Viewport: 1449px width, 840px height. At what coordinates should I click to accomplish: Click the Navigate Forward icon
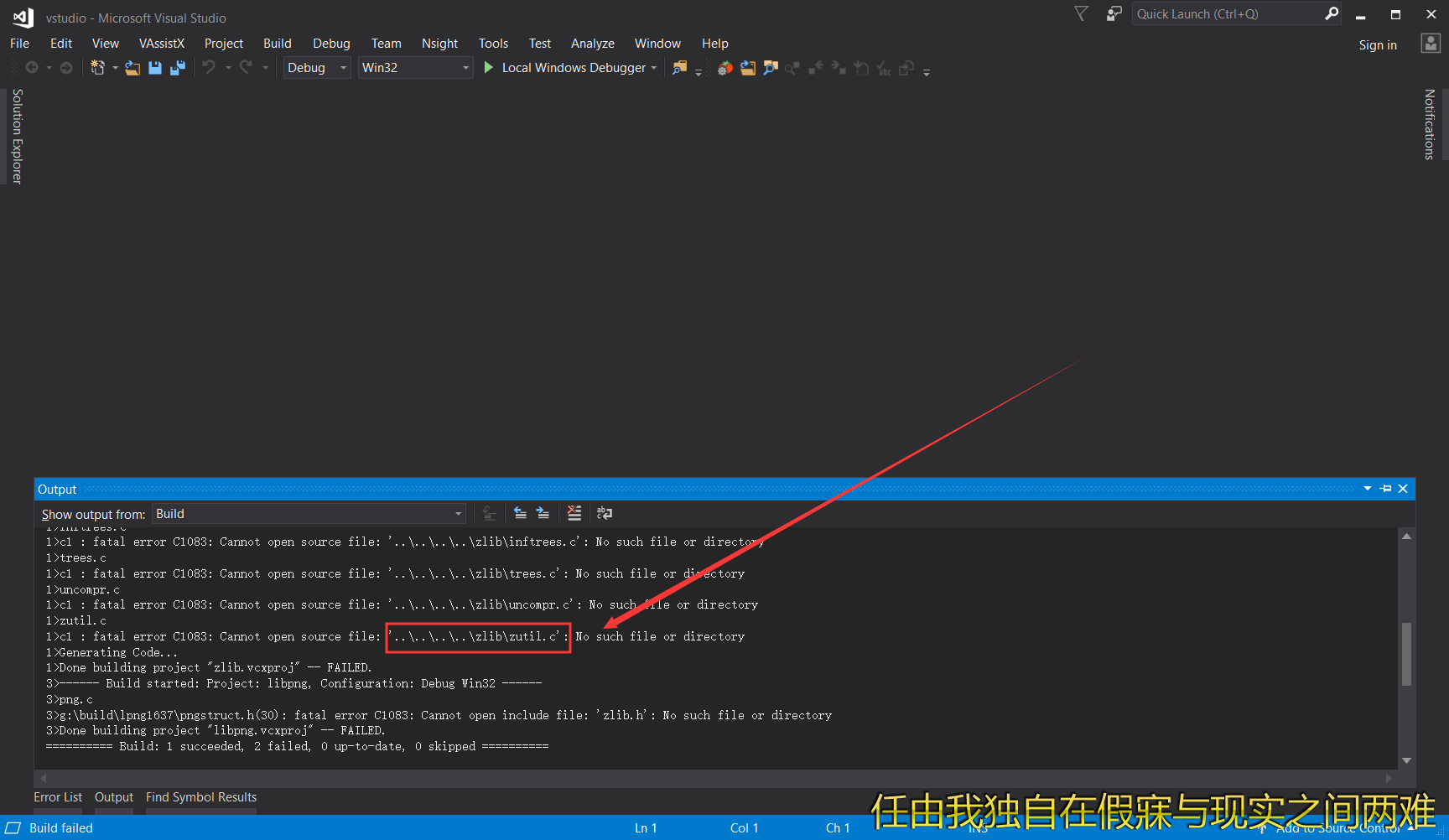(x=66, y=67)
